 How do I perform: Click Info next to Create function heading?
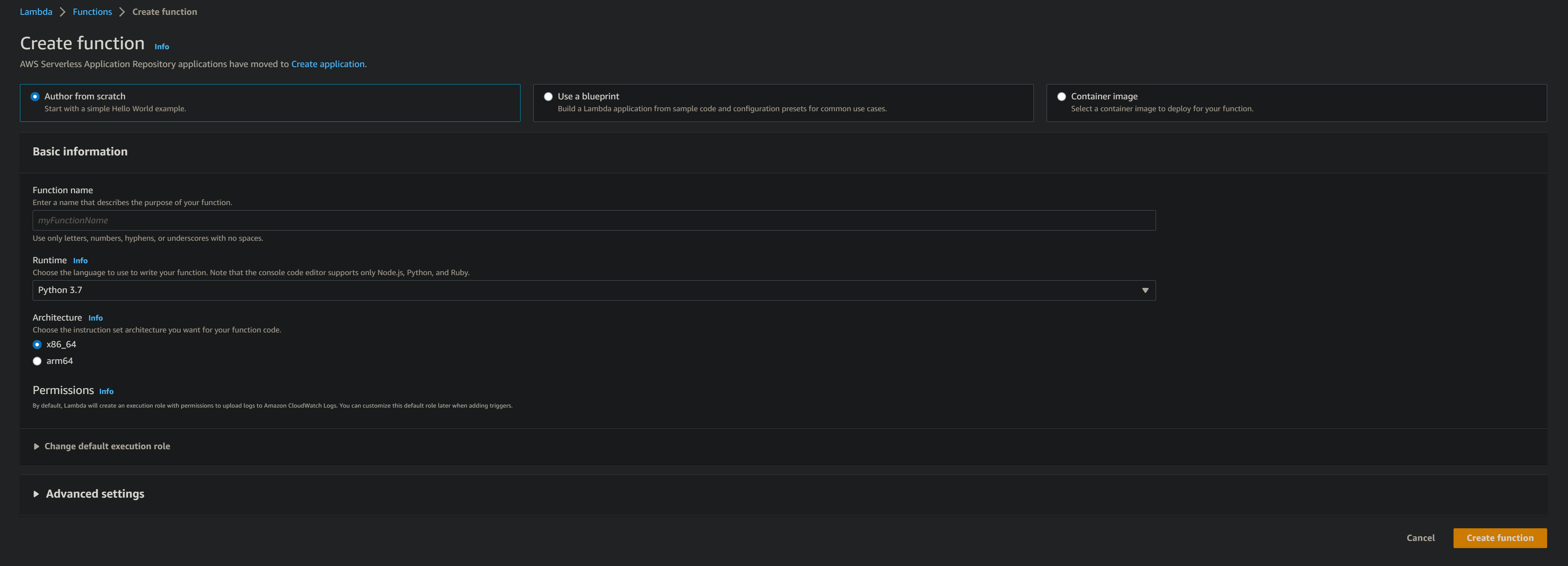coord(162,46)
